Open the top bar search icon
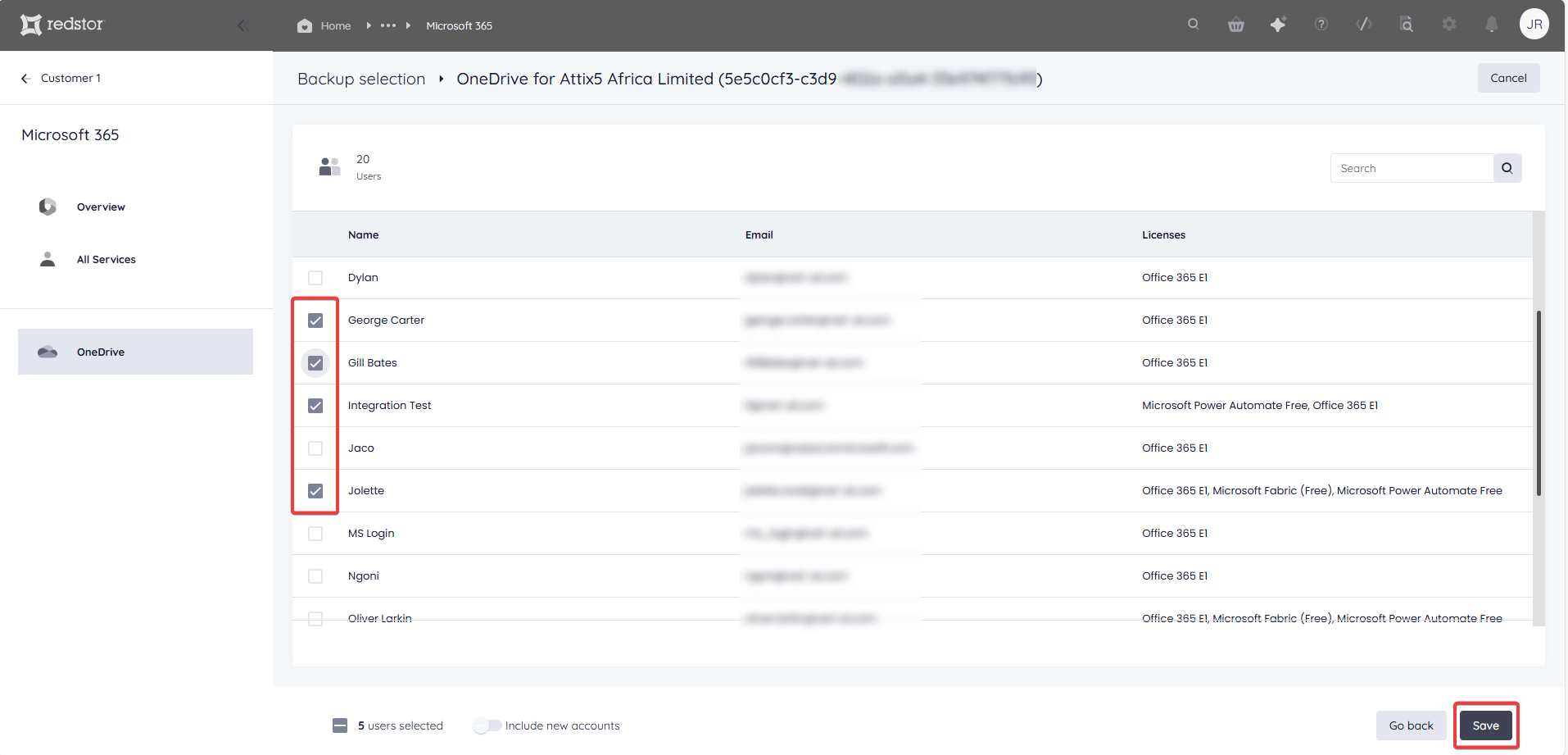 click(x=1194, y=24)
